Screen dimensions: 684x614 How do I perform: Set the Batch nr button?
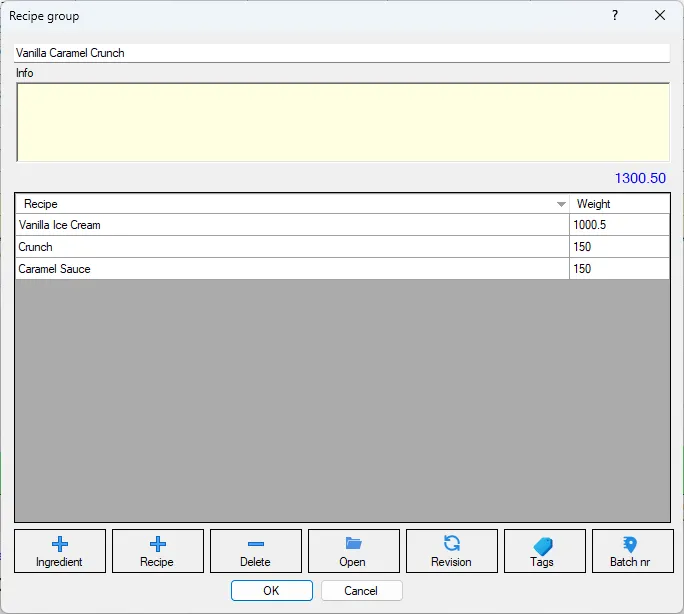point(633,551)
